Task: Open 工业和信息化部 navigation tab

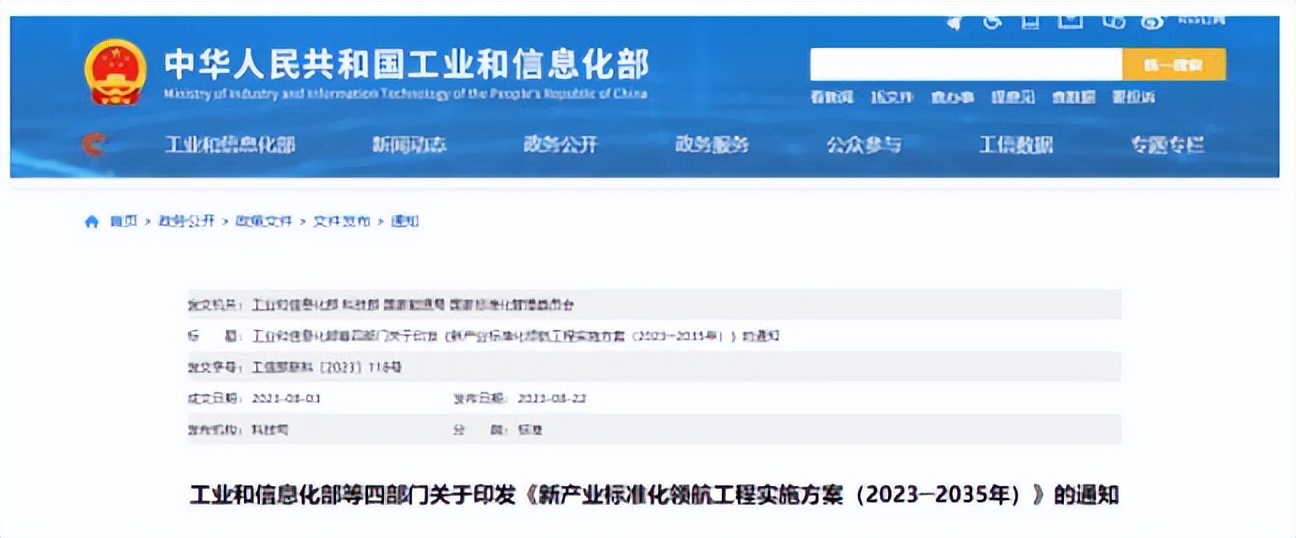Action: tap(230, 145)
